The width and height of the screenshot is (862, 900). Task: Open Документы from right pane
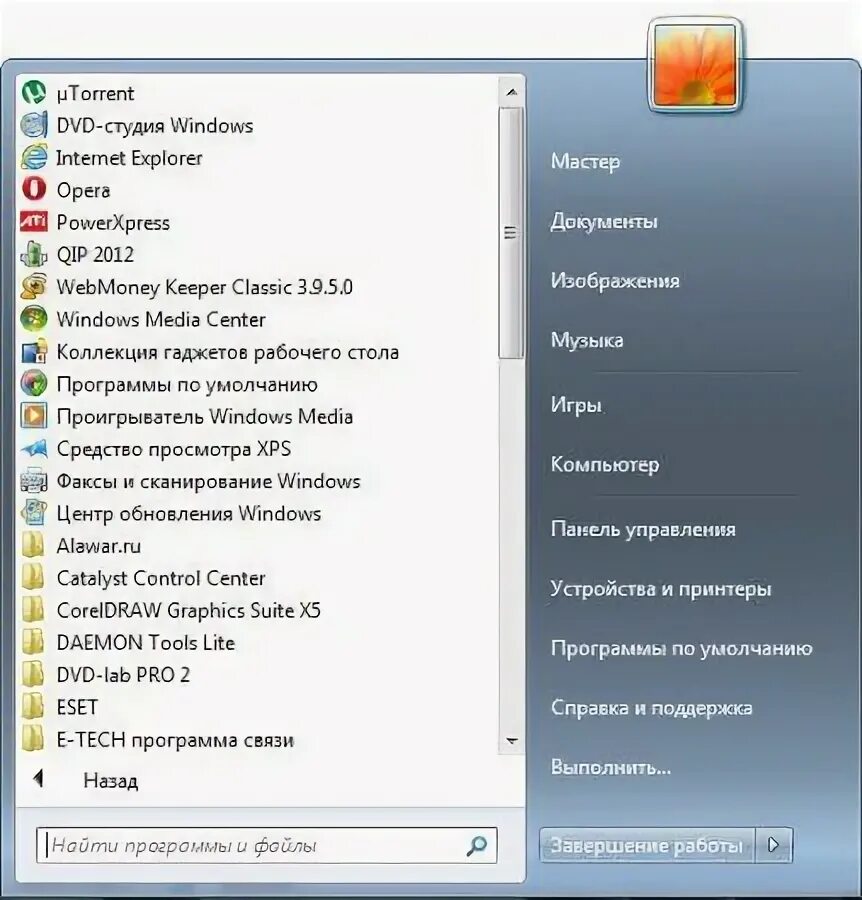[x=604, y=222]
